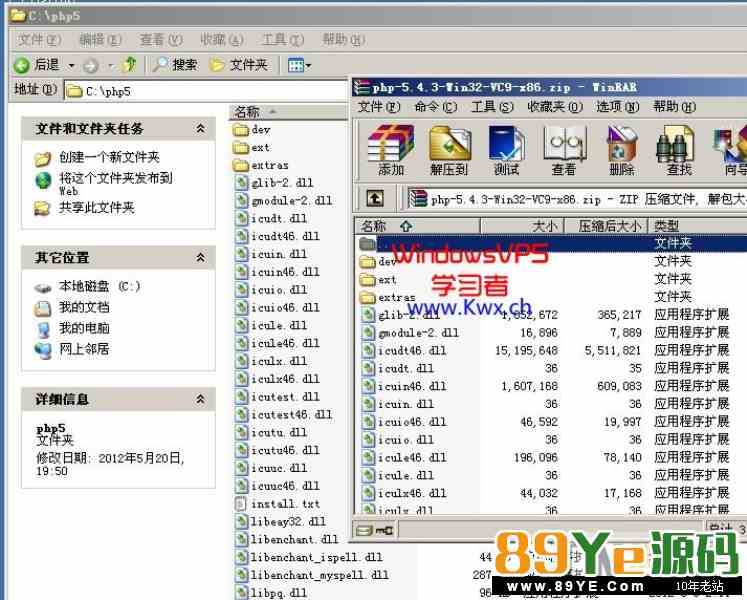Open Explorer File (文件) menu
The image size is (747, 600).
click(39, 39)
